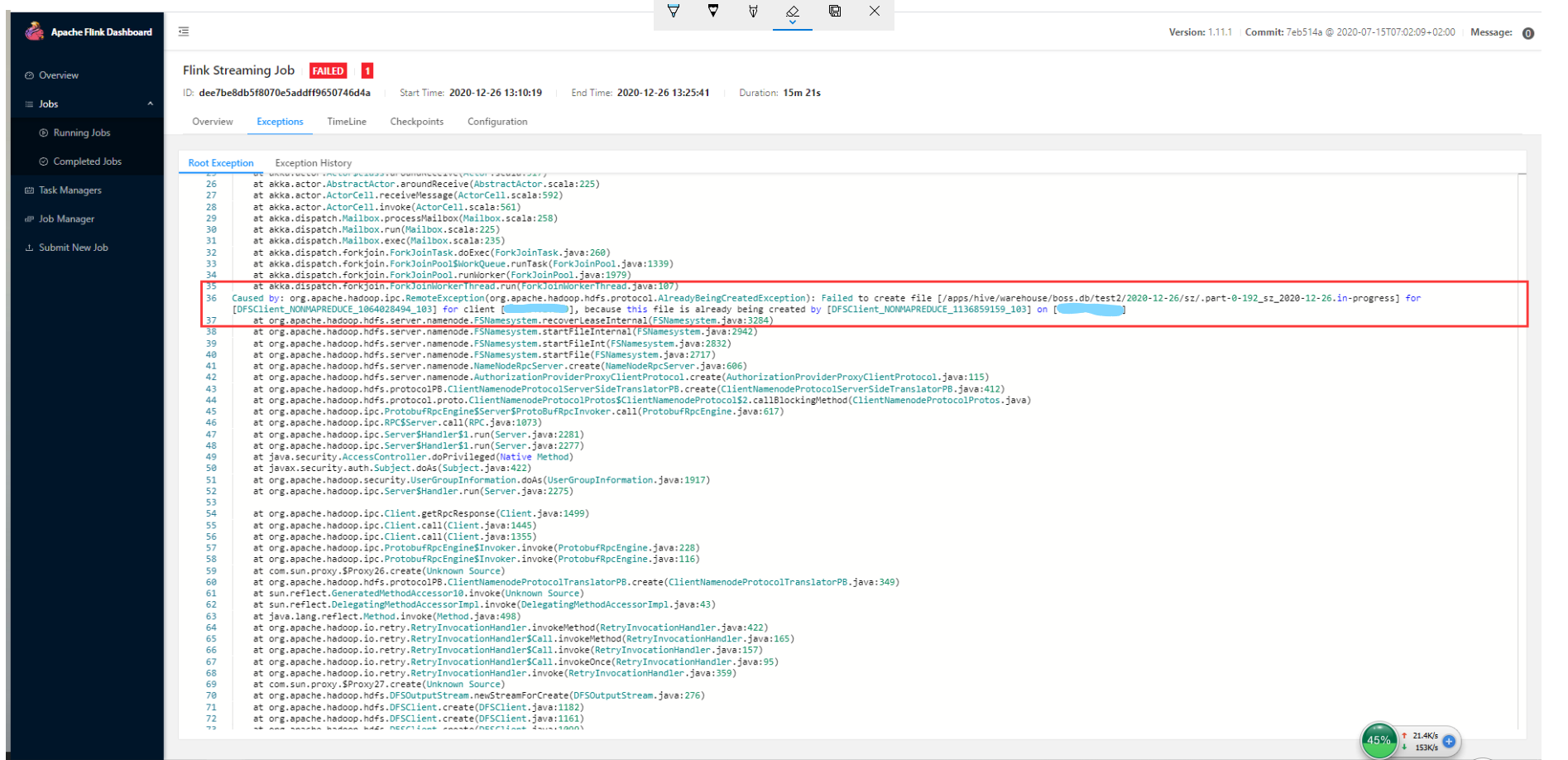Click the Apache Flink squirrel logo

click(34, 31)
